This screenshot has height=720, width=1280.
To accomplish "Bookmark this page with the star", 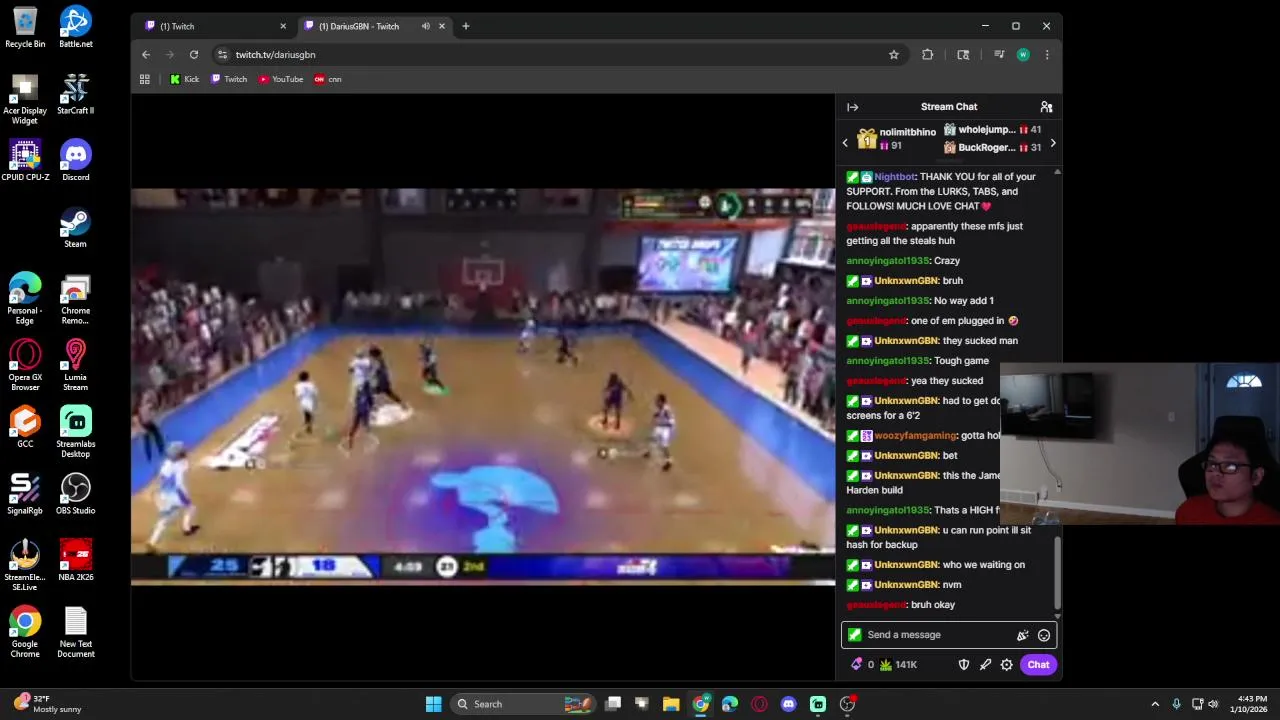I will pyautogui.click(x=894, y=55).
